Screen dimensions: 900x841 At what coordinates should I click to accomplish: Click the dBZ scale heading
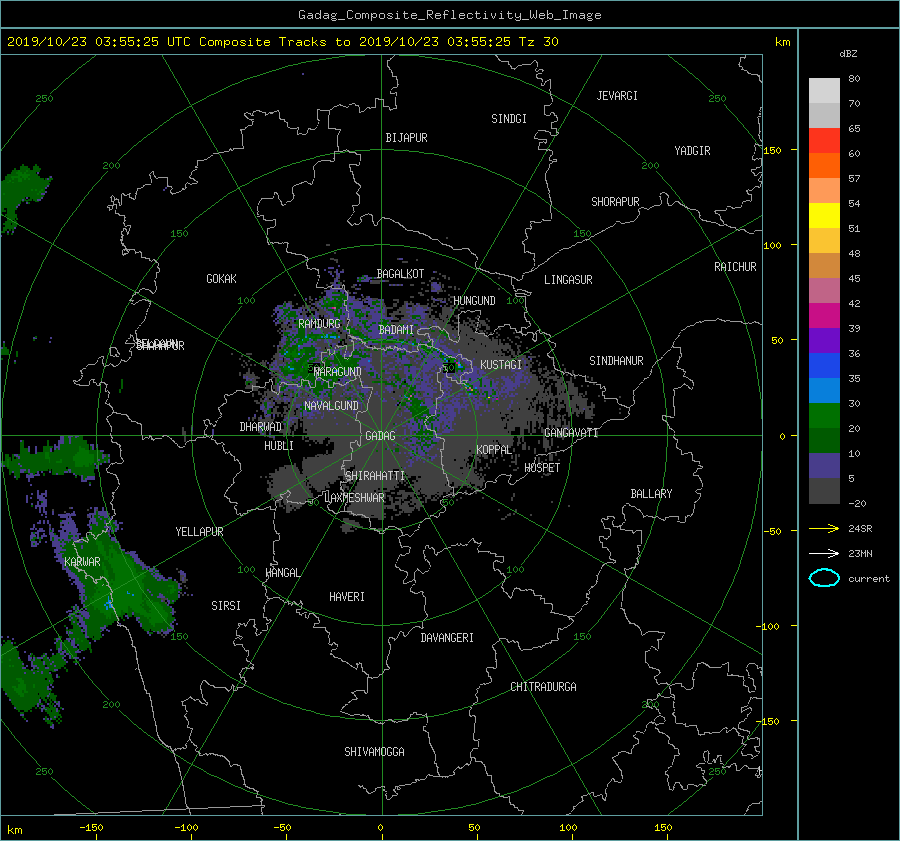848,54
